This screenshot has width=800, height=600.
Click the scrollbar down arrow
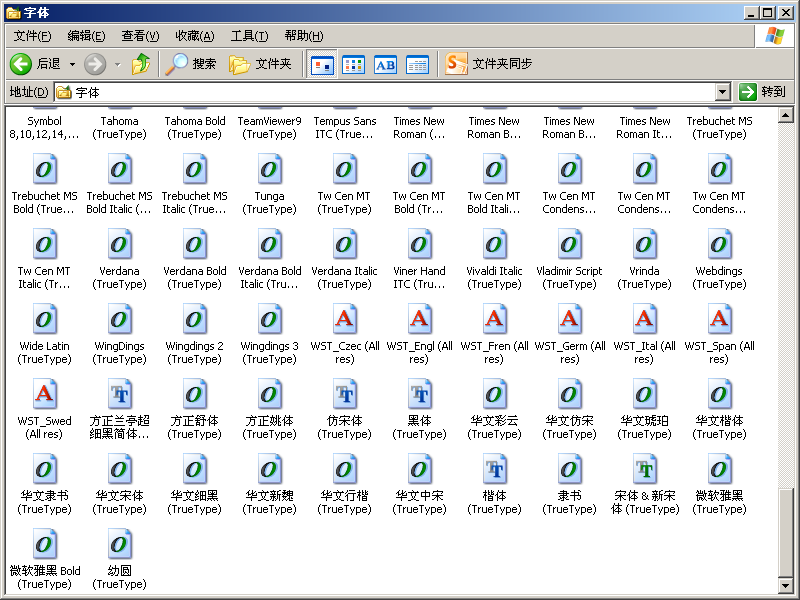(786, 585)
